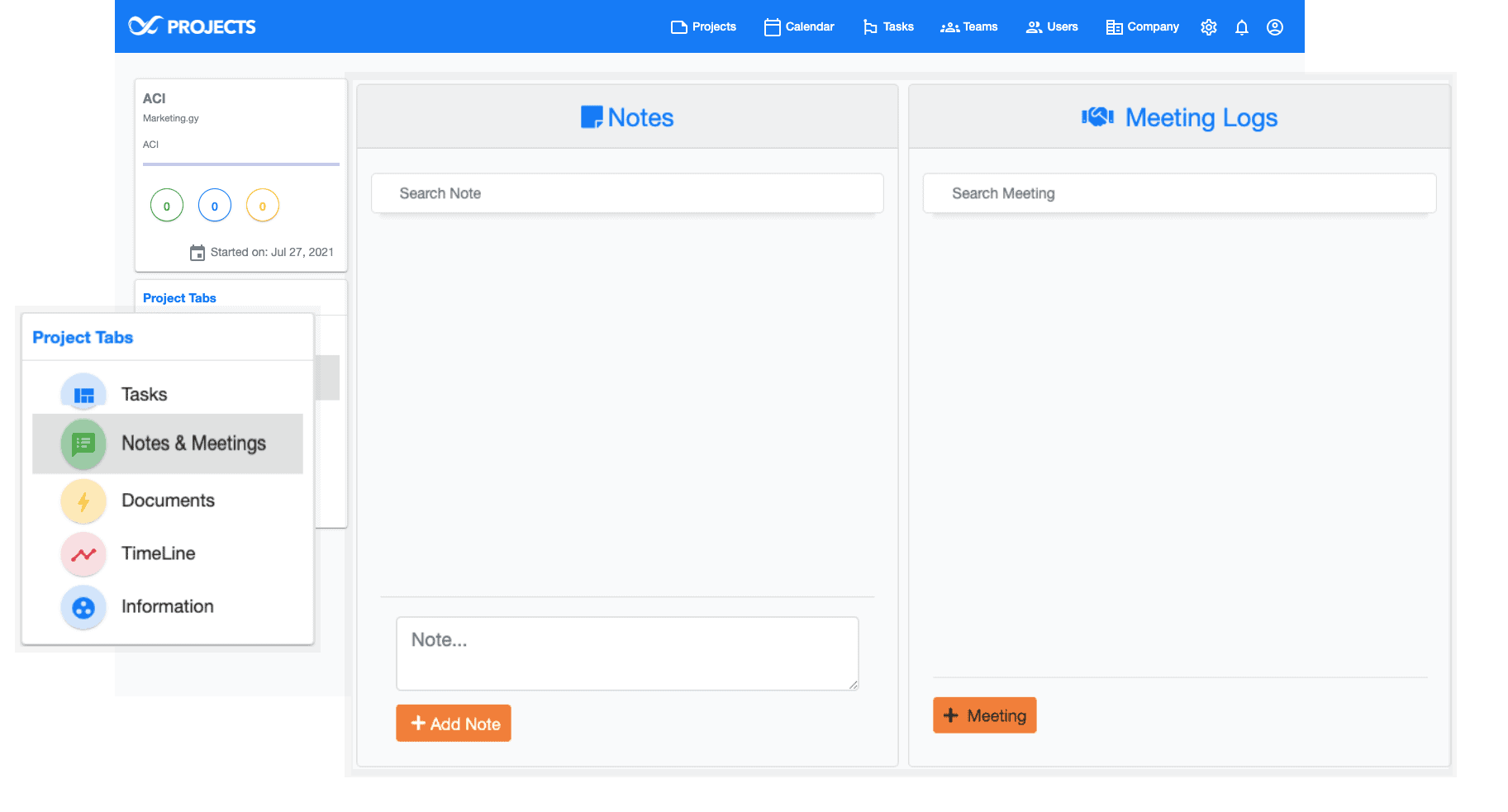Click the orange + Meeting button
This screenshot has height=812, width=1508.
(x=985, y=715)
